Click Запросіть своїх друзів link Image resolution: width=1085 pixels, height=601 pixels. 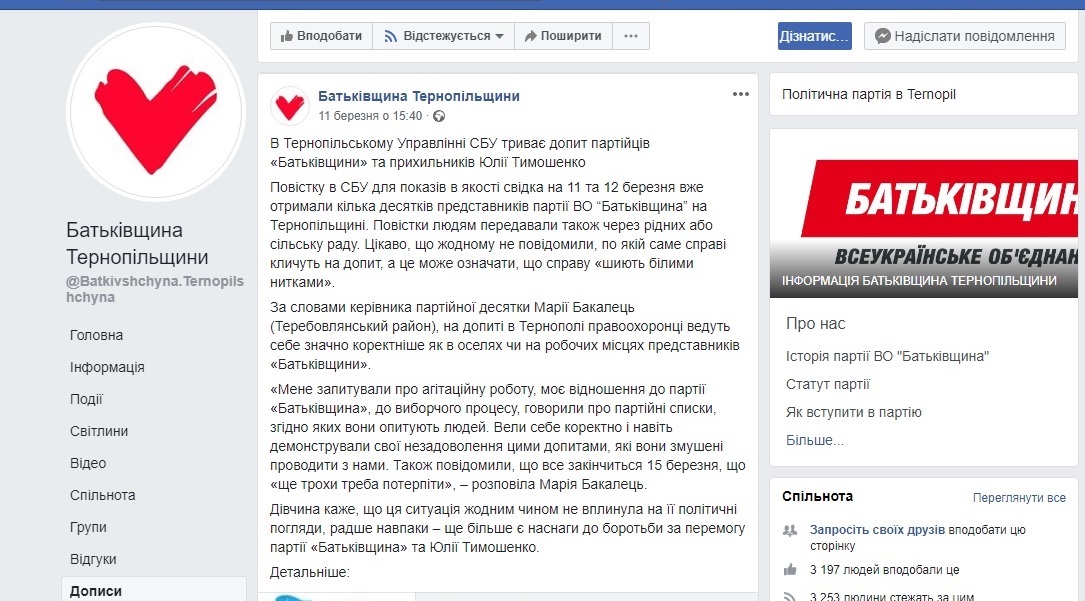(877, 530)
